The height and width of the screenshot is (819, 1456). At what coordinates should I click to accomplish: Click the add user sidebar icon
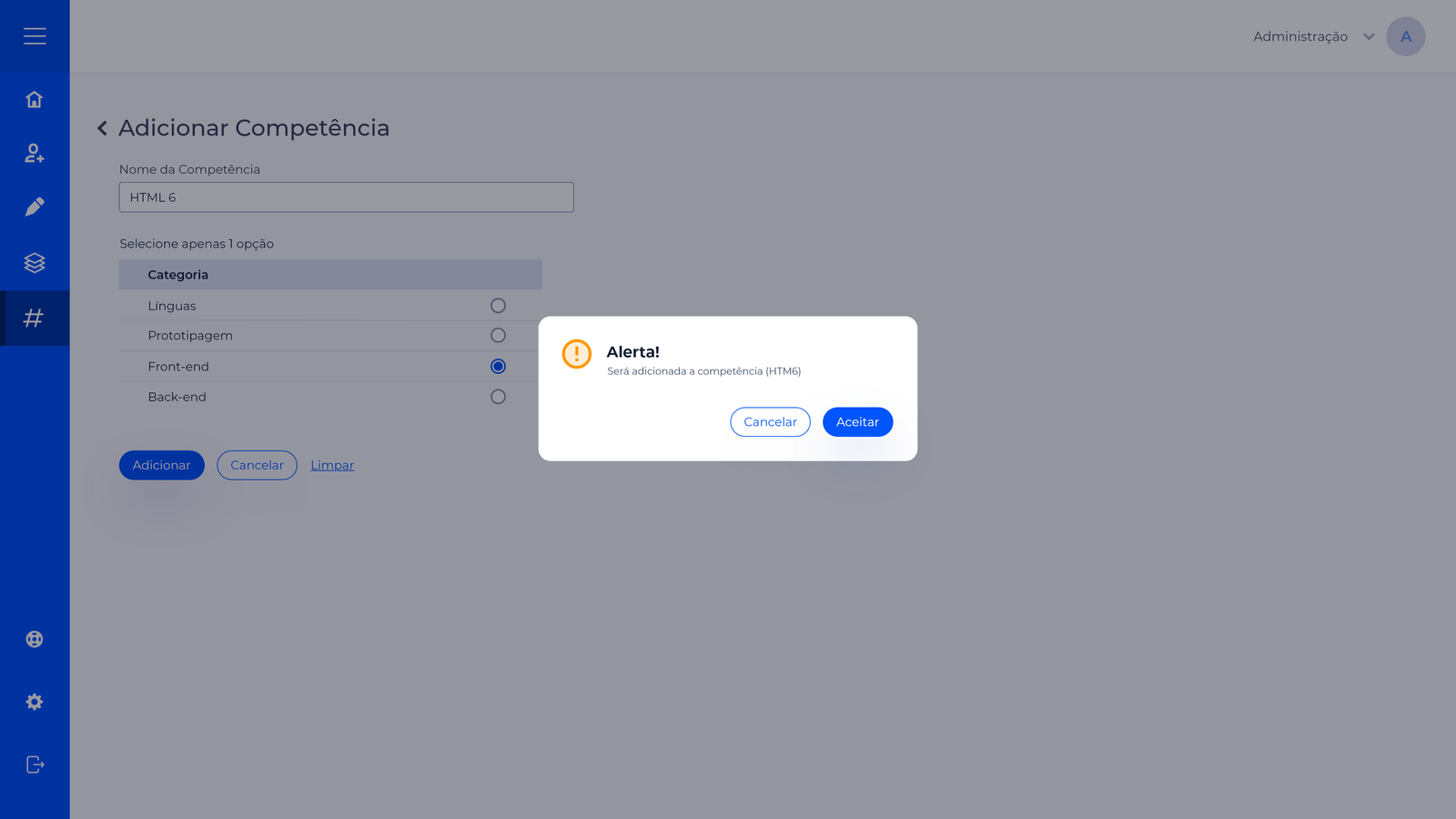[x=35, y=153]
